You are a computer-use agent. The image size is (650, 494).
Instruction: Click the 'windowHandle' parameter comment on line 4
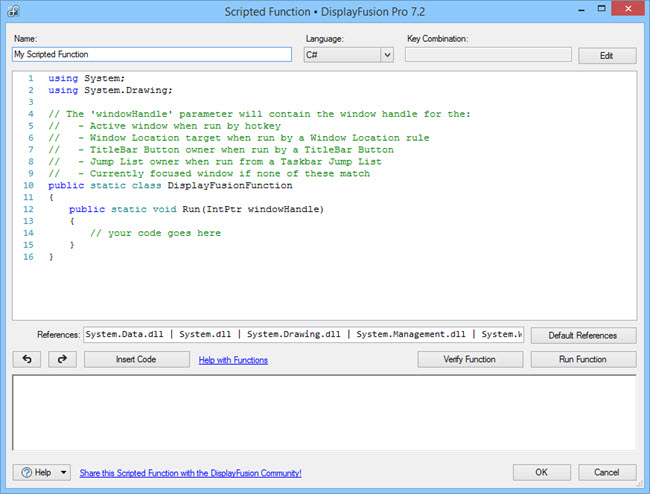click(260, 114)
